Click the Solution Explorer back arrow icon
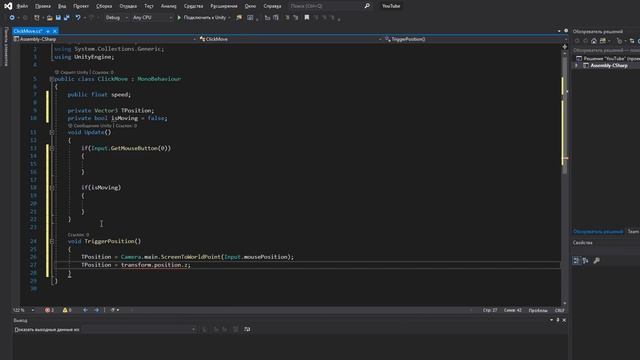Screen dimensions: 640x360 577,41
